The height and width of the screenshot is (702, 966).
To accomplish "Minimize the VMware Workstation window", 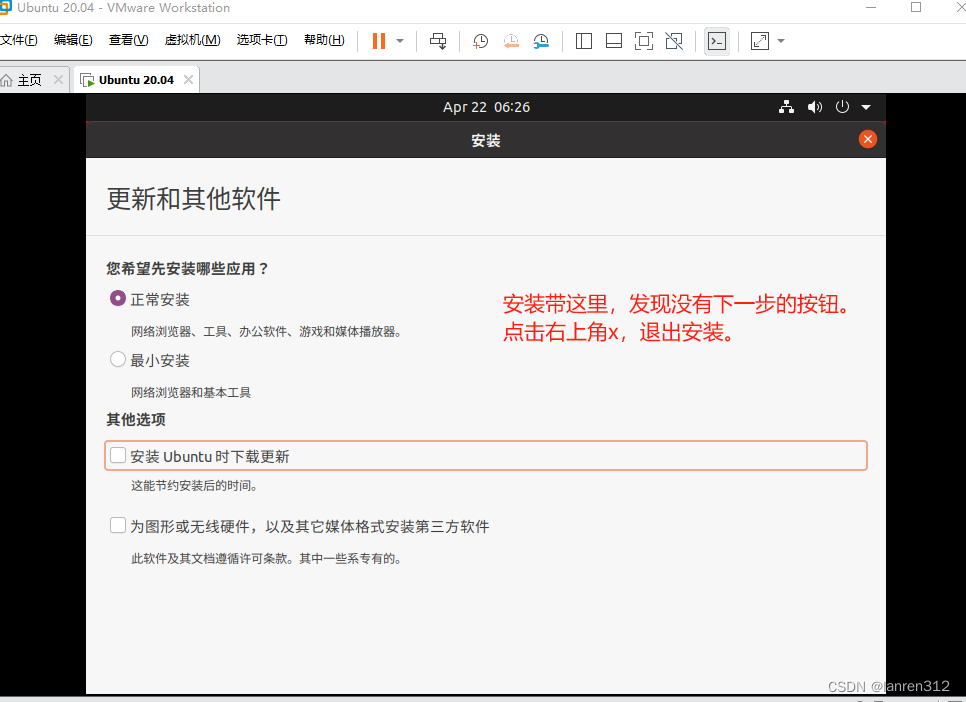I will click(x=871, y=7).
